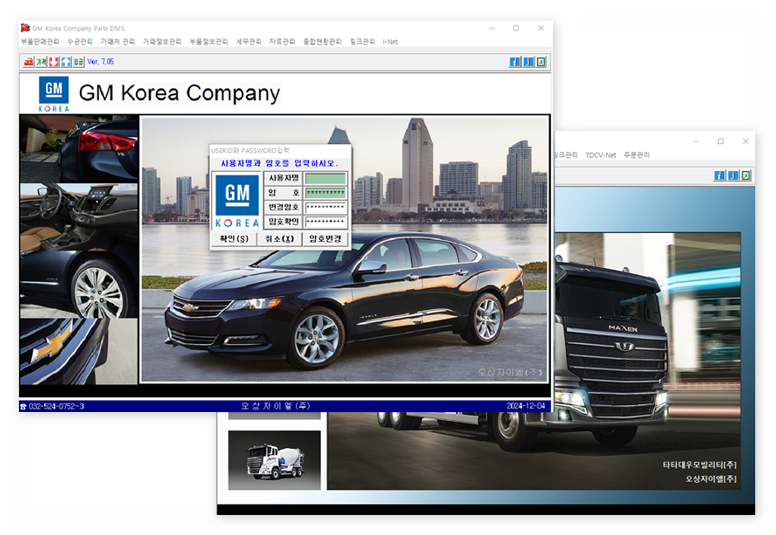The image size is (776, 535).
Task: Focus the 사용자명 username field
Action: point(326,178)
